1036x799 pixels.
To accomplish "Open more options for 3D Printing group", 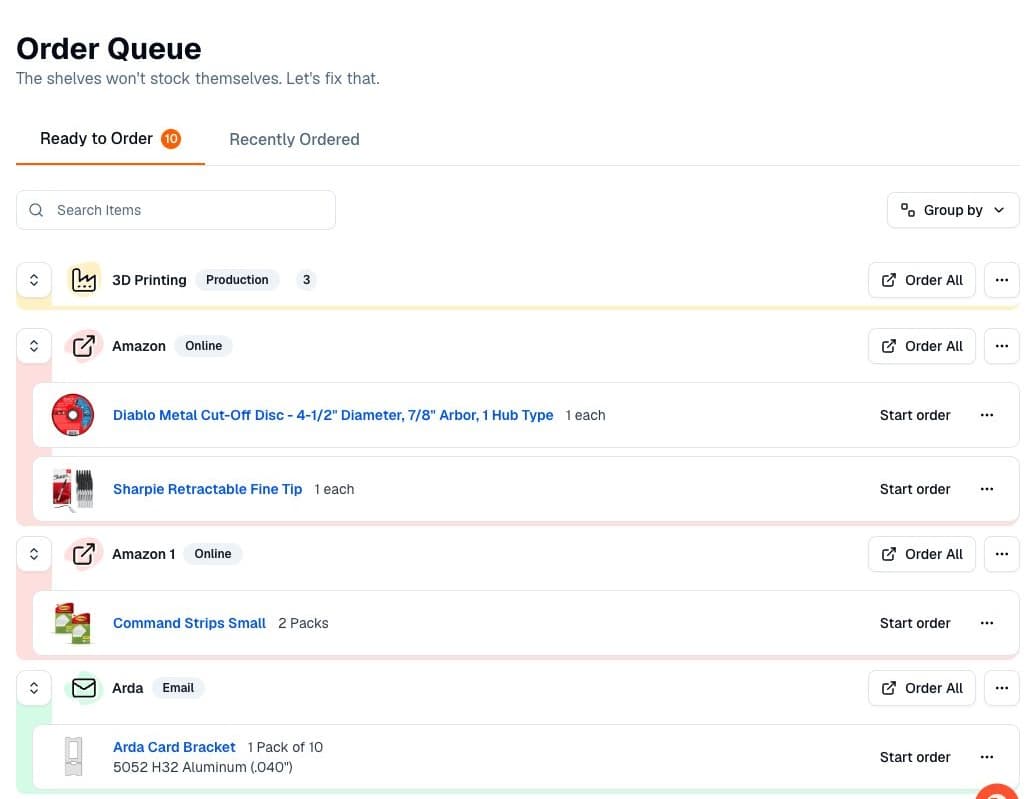I will [1002, 280].
